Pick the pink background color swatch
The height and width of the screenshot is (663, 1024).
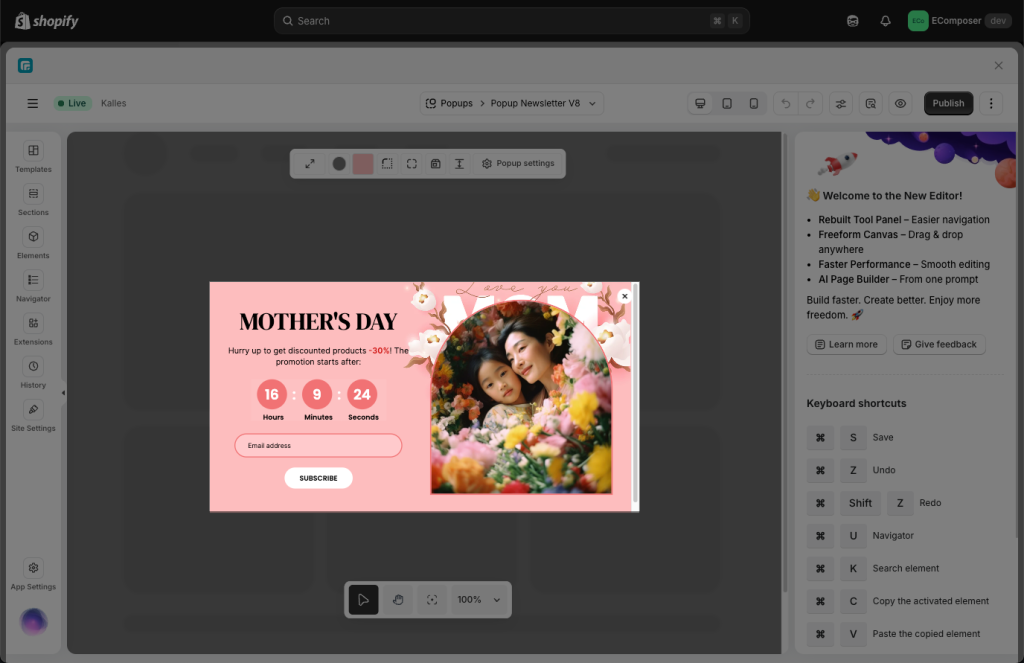(x=363, y=164)
